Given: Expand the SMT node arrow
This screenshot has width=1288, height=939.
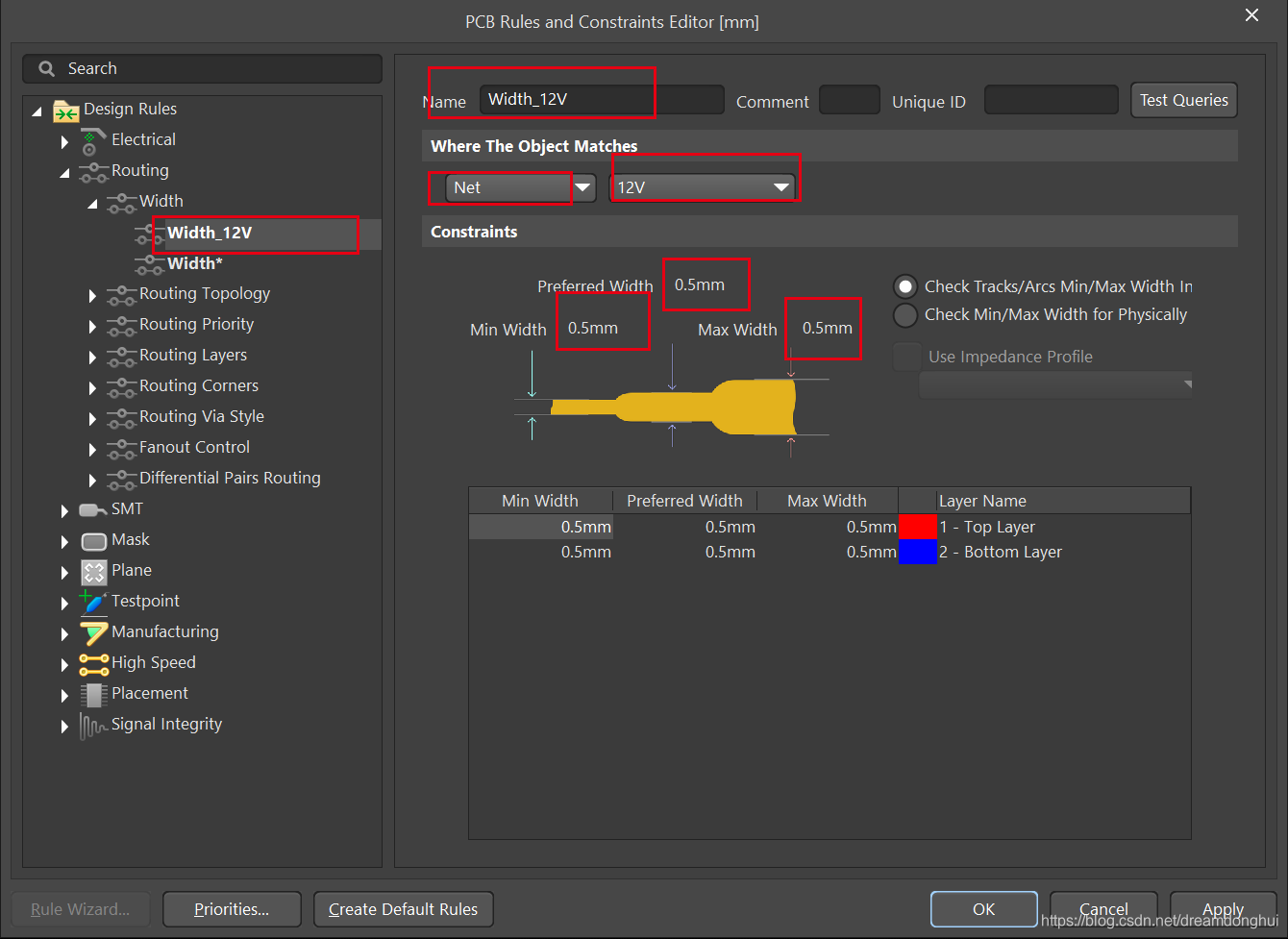Looking at the screenshot, I should (64, 510).
